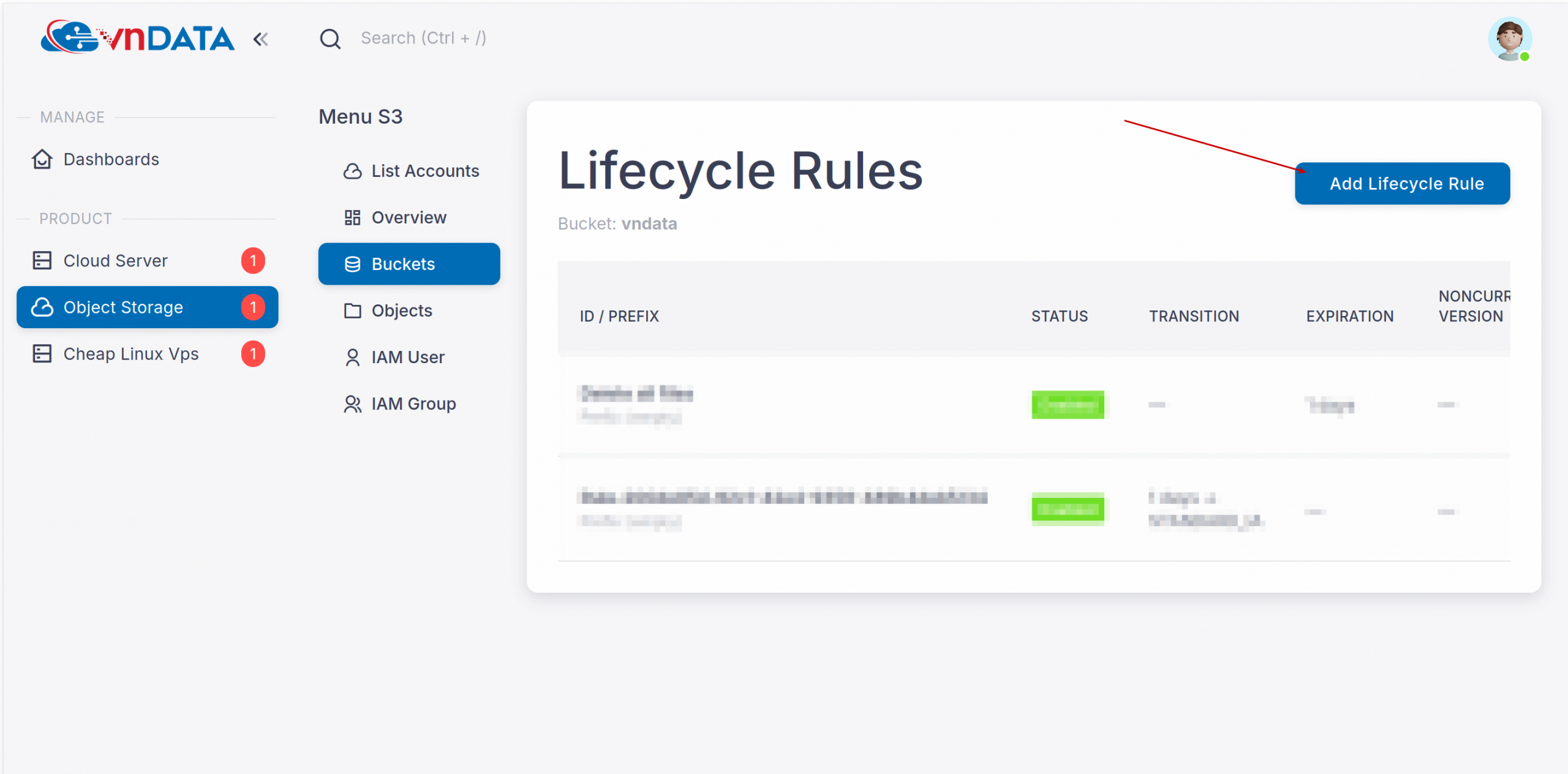
Task: Select the Buckets database icon
Action: [352, 264]
